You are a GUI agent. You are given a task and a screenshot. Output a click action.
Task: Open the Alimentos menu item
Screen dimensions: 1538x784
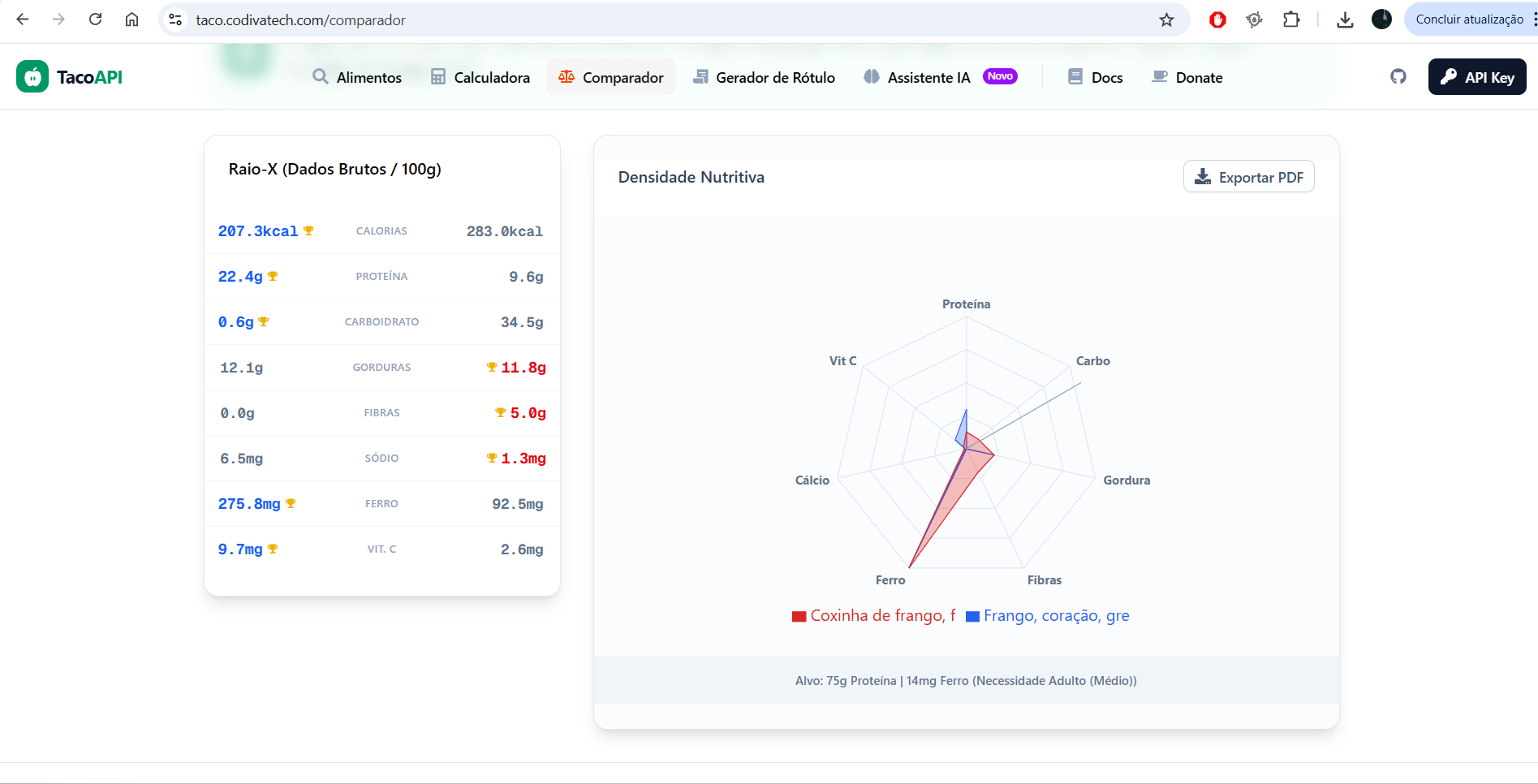(x=357, y=78)
